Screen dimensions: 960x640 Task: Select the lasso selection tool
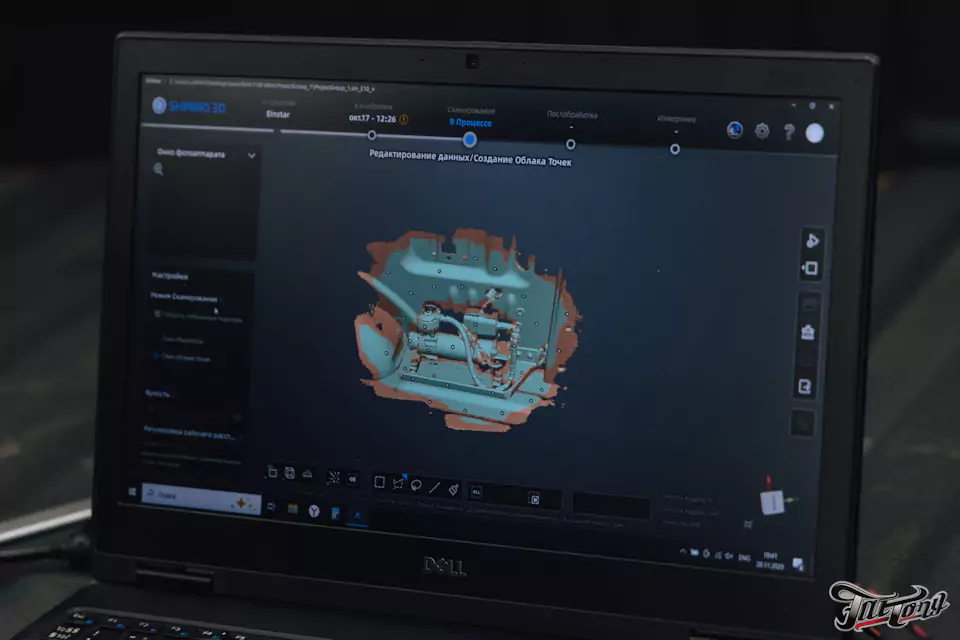click(416, 486)
